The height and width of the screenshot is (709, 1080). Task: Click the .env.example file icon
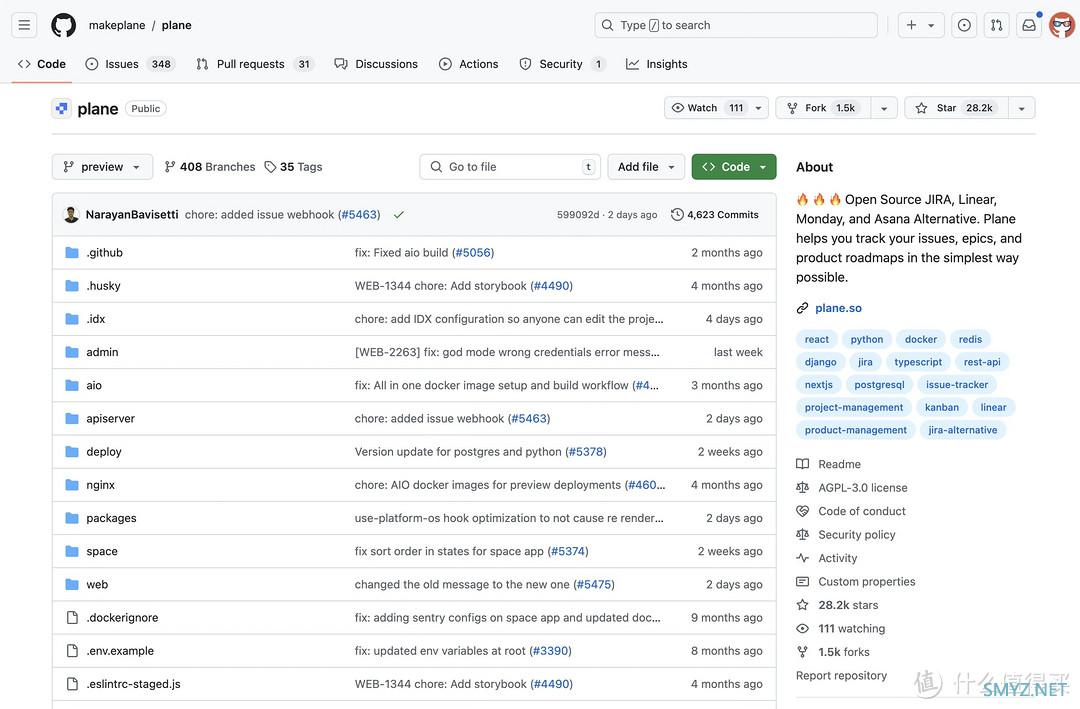(x=72, y=650)
